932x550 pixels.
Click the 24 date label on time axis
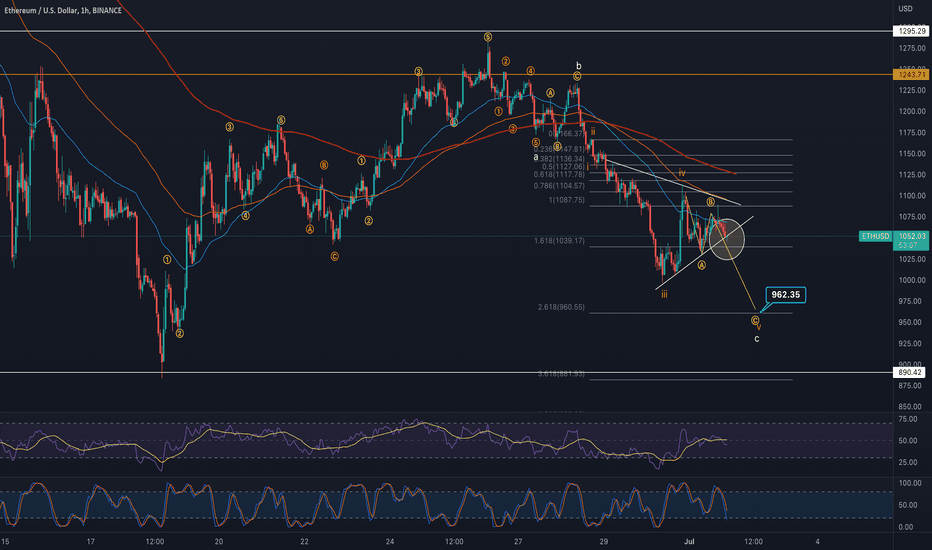390,541
